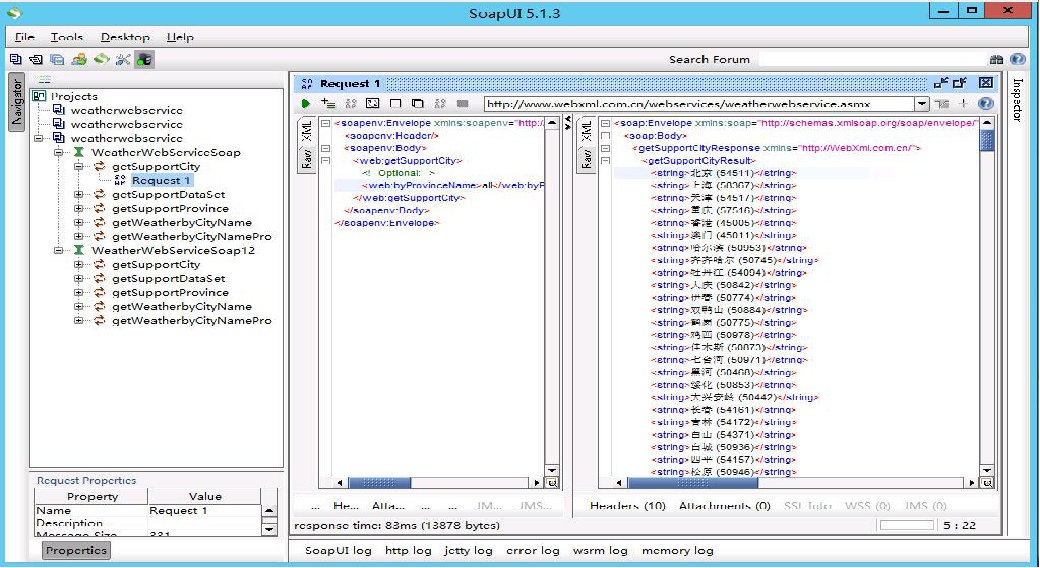Expand getSupportDataSet under WeatherWebServiceSoap
1040x568 pixels.
[x=79, y=194]
